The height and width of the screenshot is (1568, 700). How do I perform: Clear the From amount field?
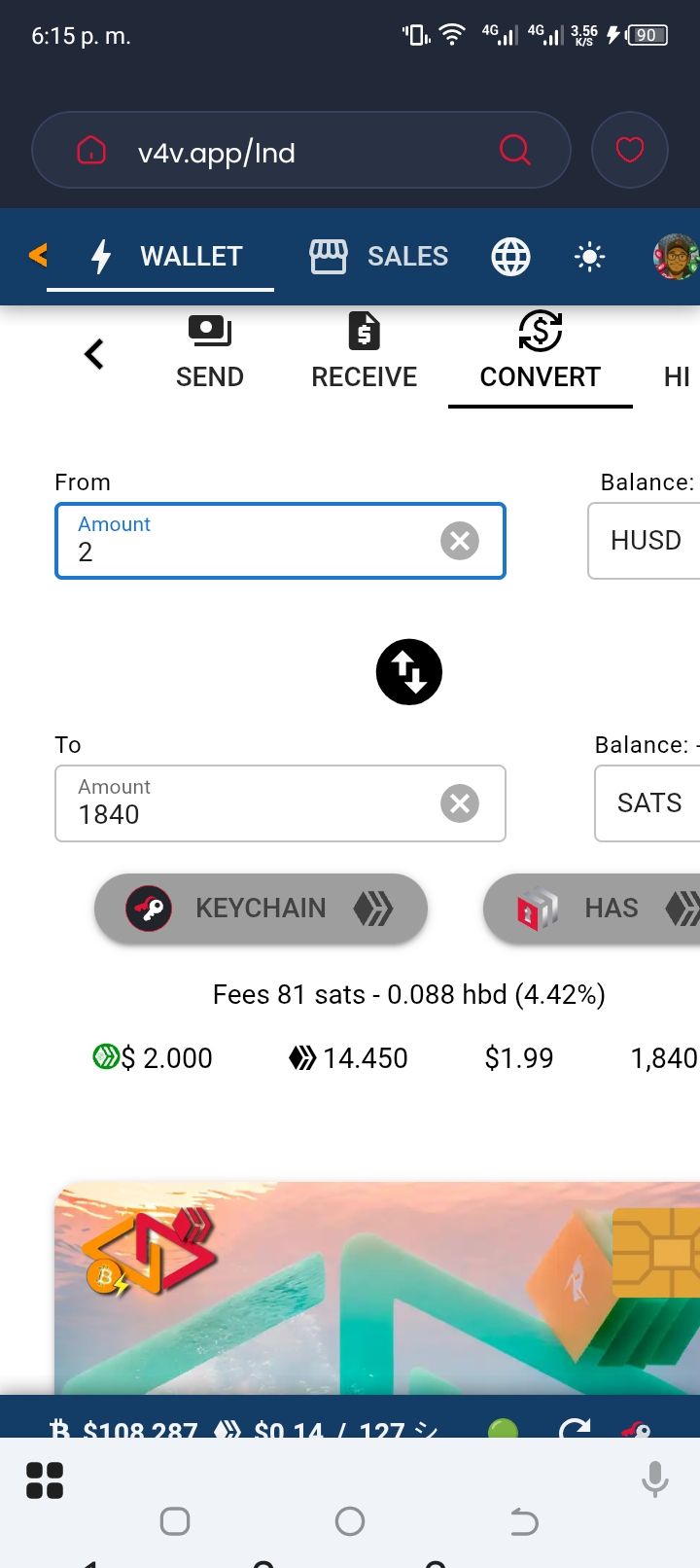[x=460, y=541]
